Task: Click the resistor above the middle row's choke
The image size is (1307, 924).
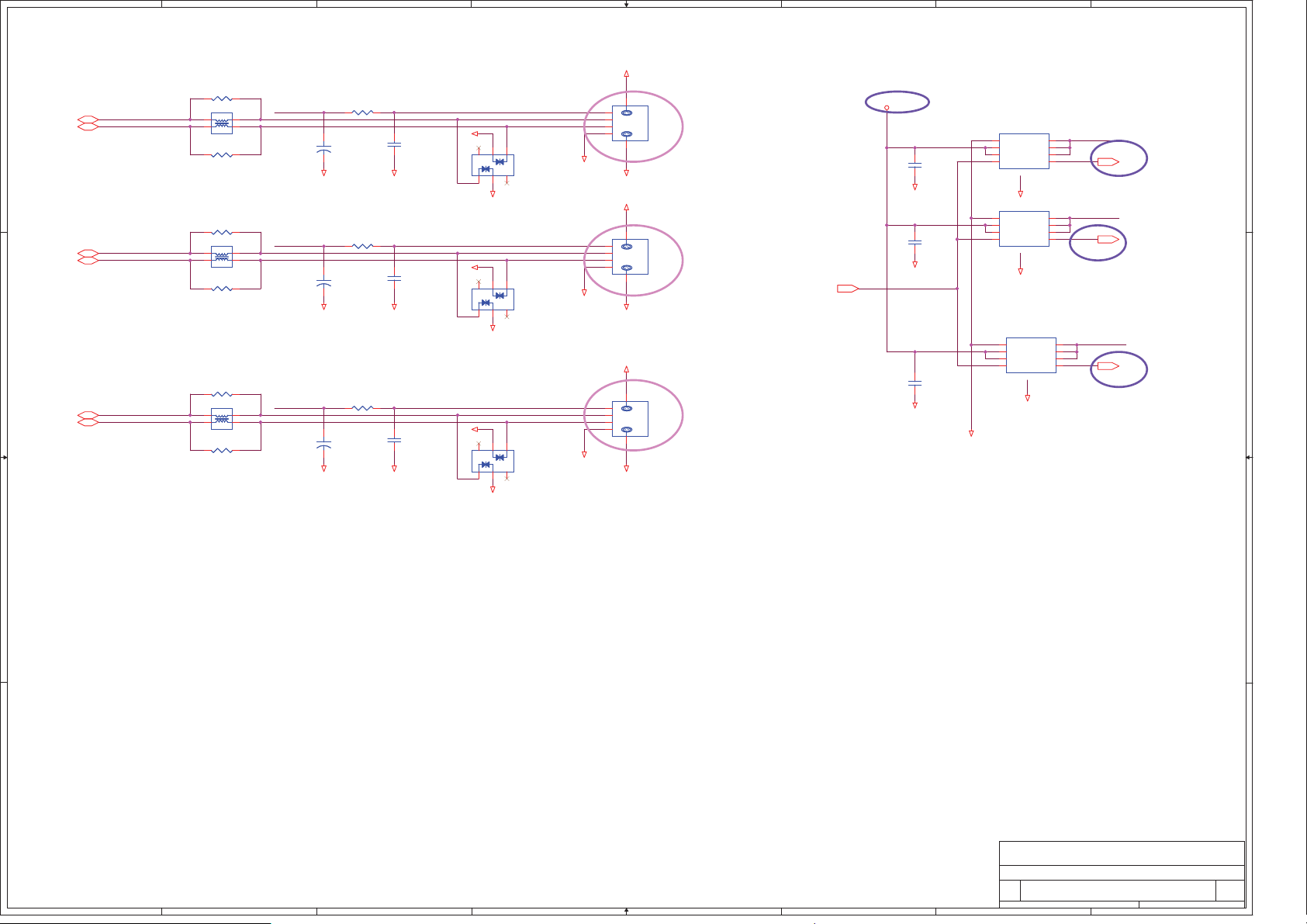Action: click(222, 232)
